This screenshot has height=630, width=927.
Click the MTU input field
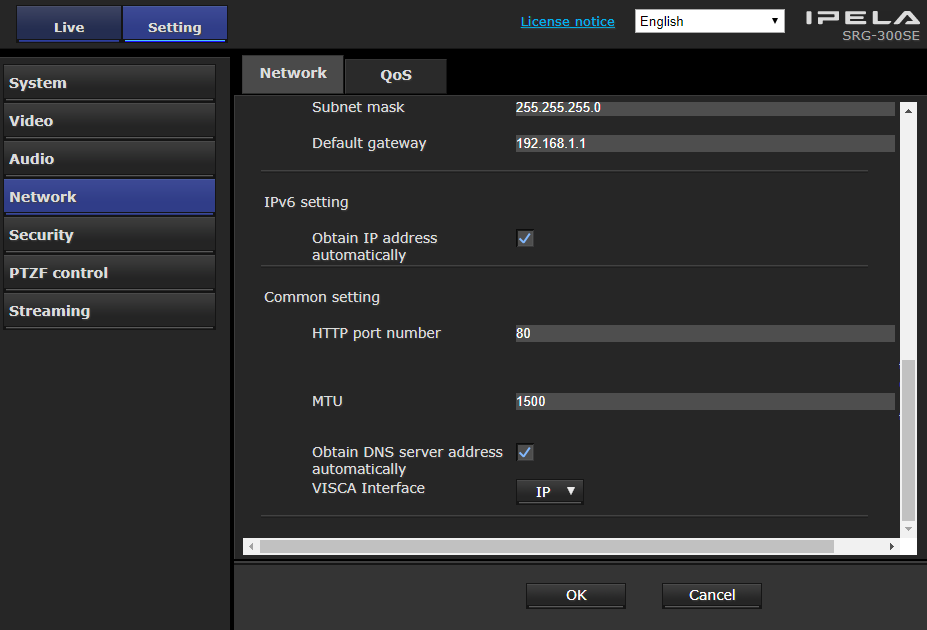[x=704, y=402]
